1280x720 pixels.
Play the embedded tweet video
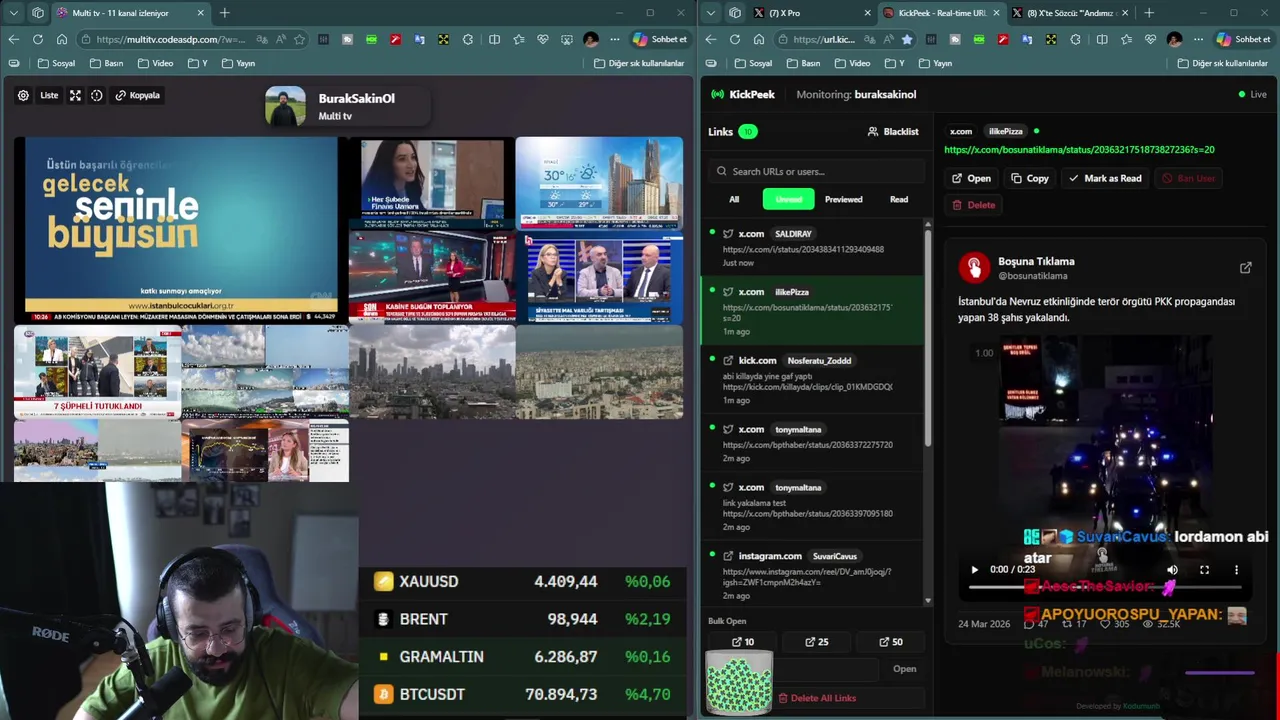974,569
